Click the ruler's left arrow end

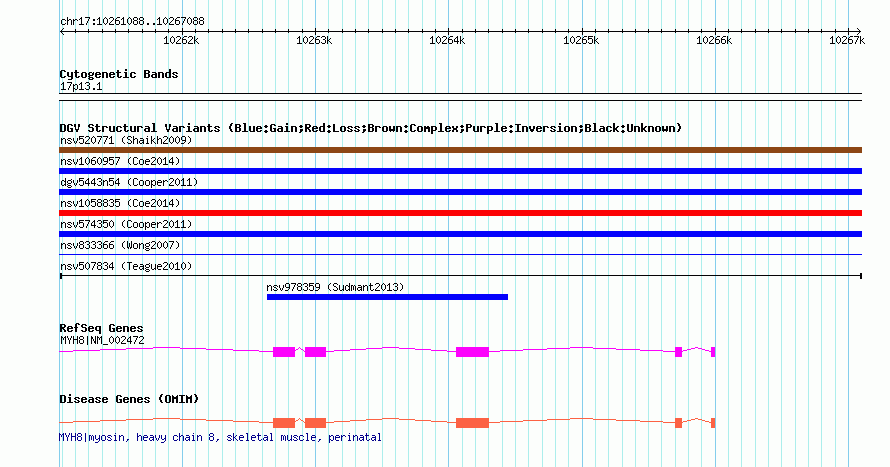coord(62,32)
